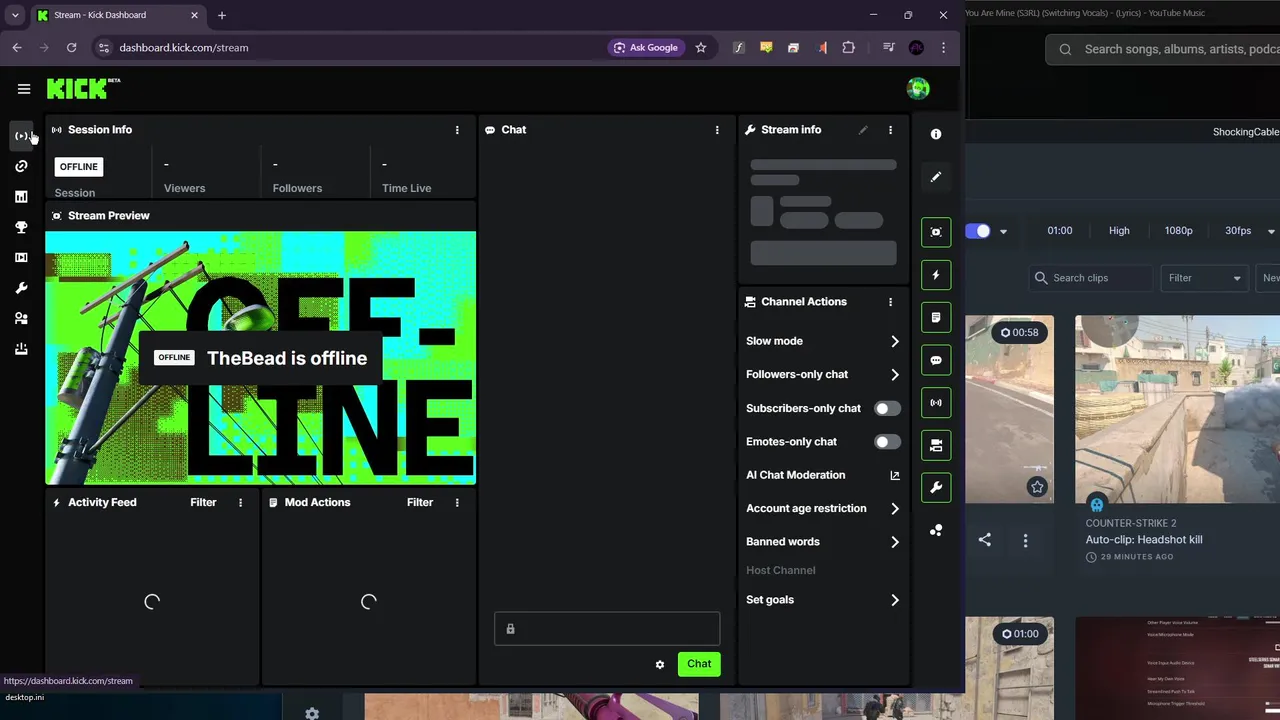Open the Stream page from left sidebar
Image resolution: width=1280 pixels, height=720 pixels.
click(x=22, y=136)
